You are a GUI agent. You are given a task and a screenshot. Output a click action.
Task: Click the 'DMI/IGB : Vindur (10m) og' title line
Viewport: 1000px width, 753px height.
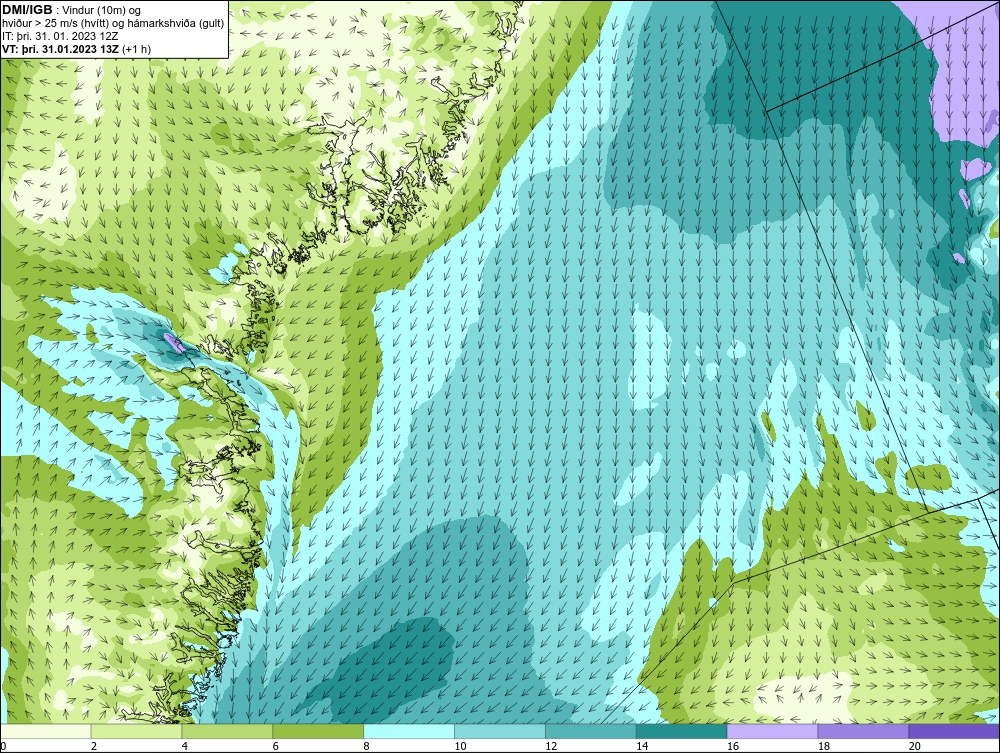(72, 10)
